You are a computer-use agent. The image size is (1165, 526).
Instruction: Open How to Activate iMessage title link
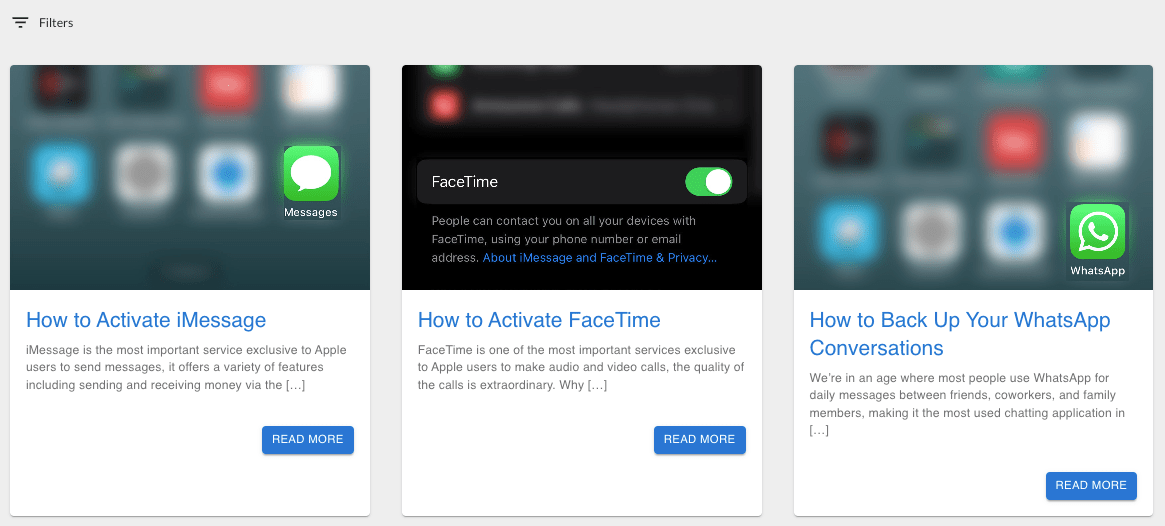146,320
